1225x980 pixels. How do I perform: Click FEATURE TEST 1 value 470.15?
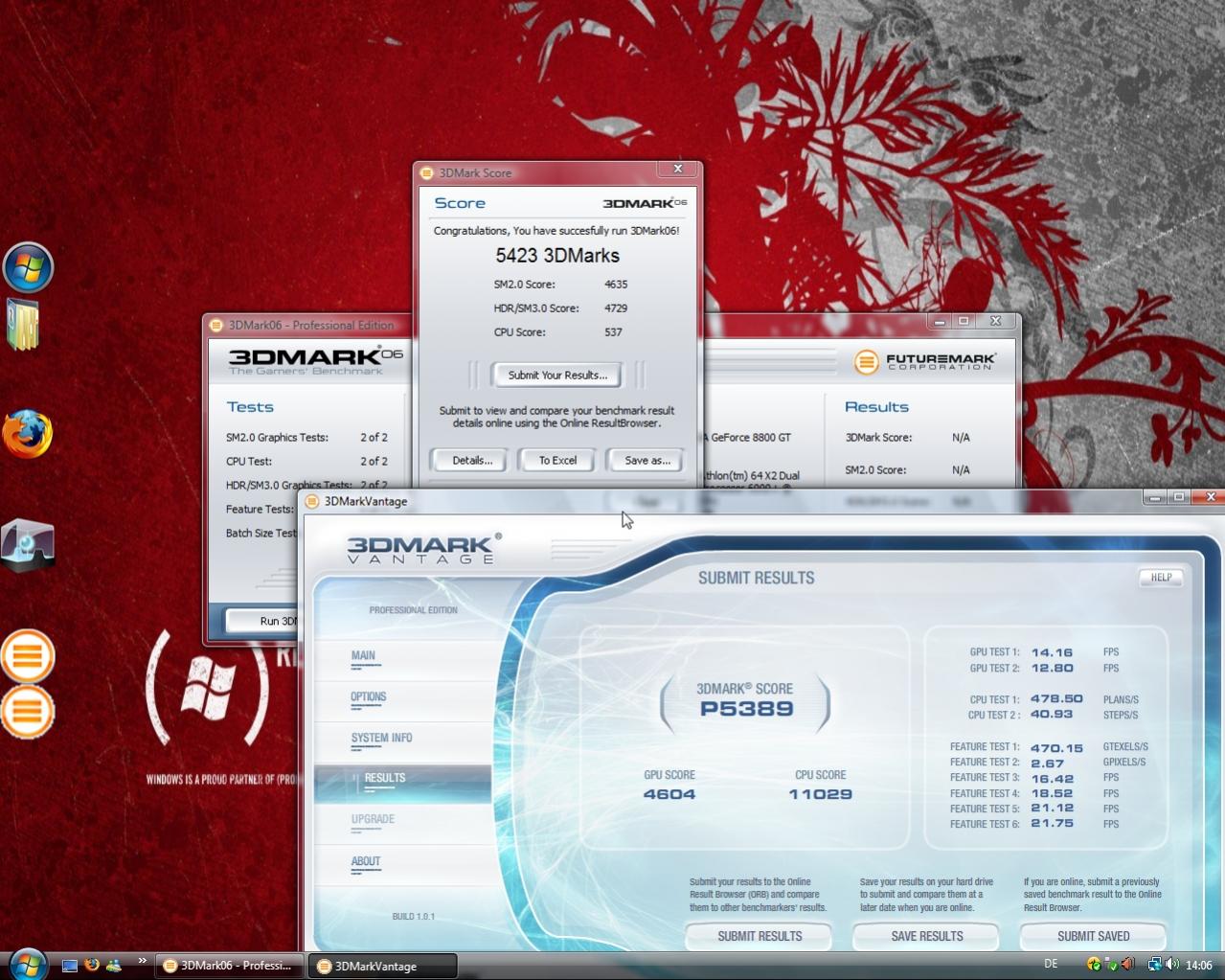(x=1056, y=747)
